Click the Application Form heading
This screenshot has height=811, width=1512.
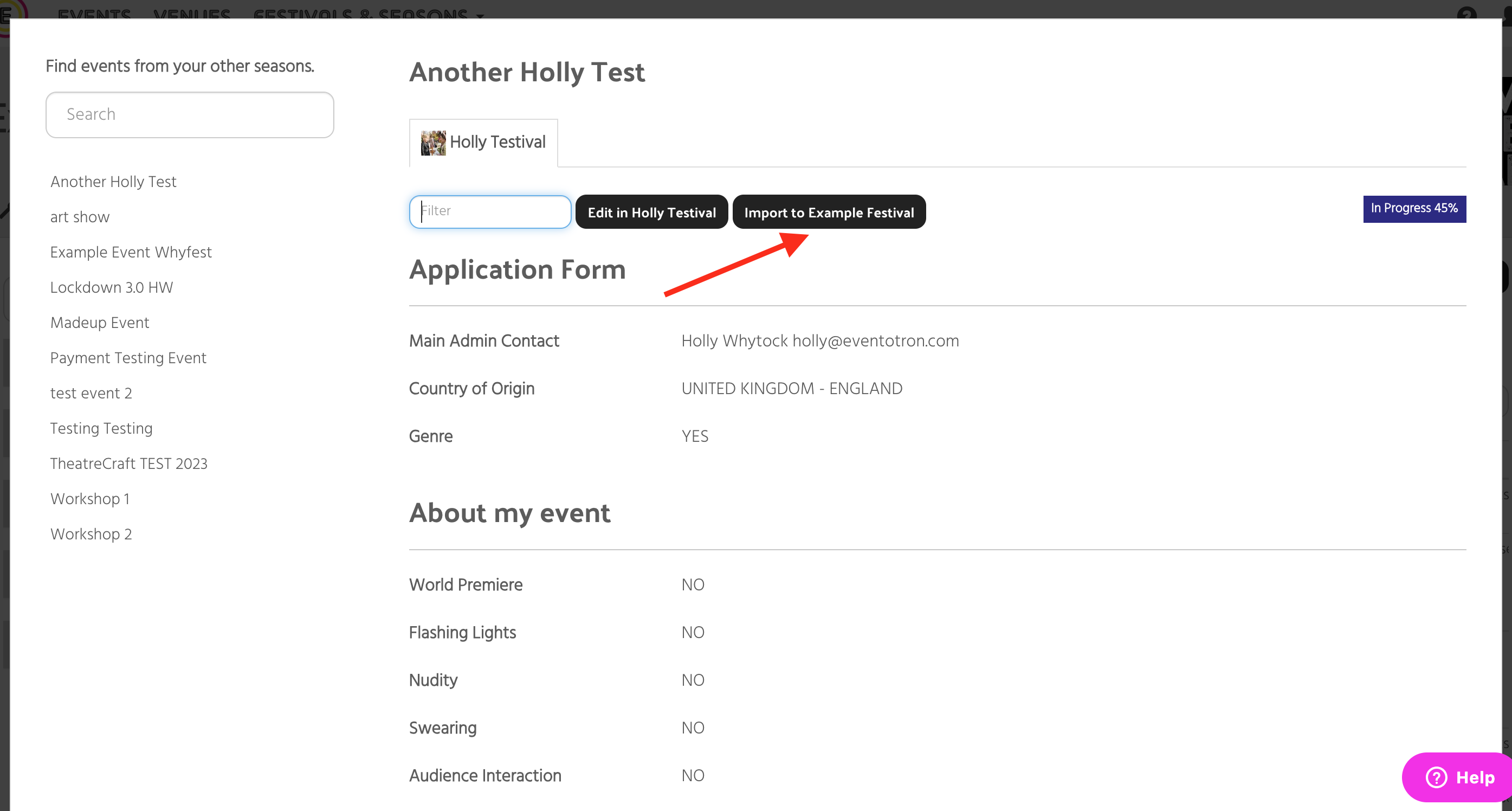[517, 269]
